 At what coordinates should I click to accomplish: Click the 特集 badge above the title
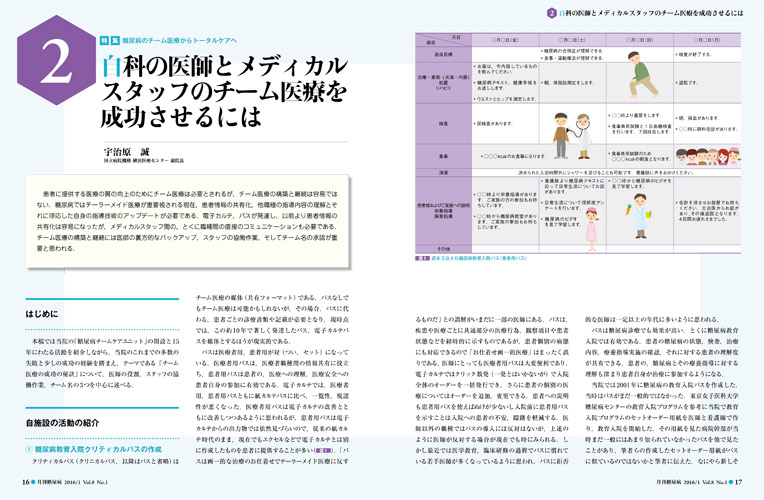(110, 40)
